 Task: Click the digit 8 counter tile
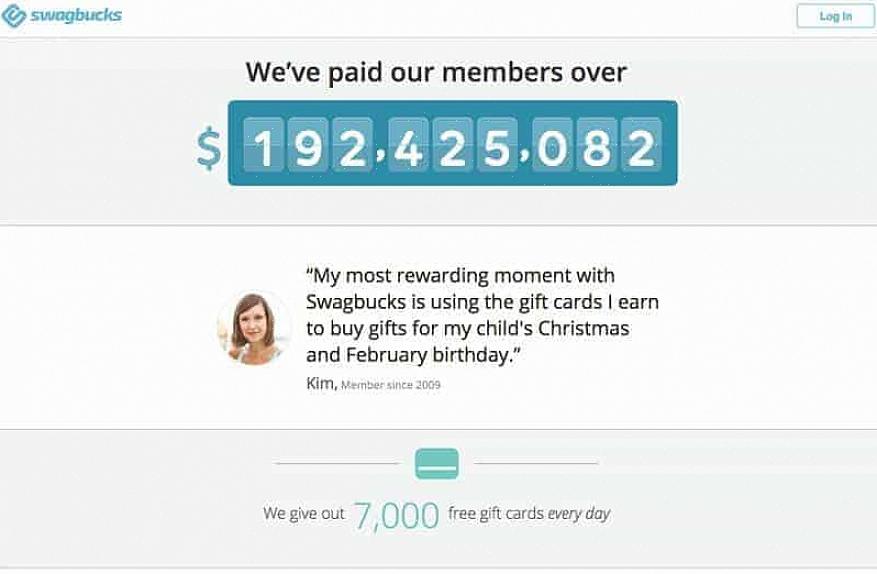pyautogui.click(x=597, y=144)
